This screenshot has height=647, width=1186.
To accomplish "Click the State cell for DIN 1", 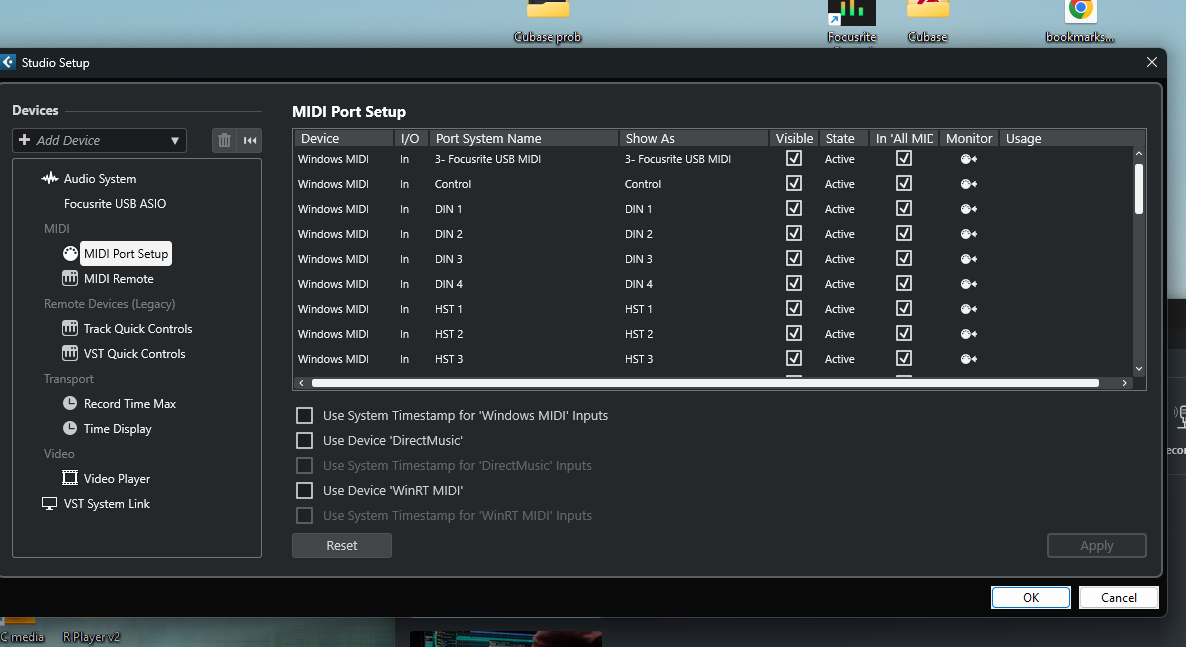I will [x=840, y=209].
